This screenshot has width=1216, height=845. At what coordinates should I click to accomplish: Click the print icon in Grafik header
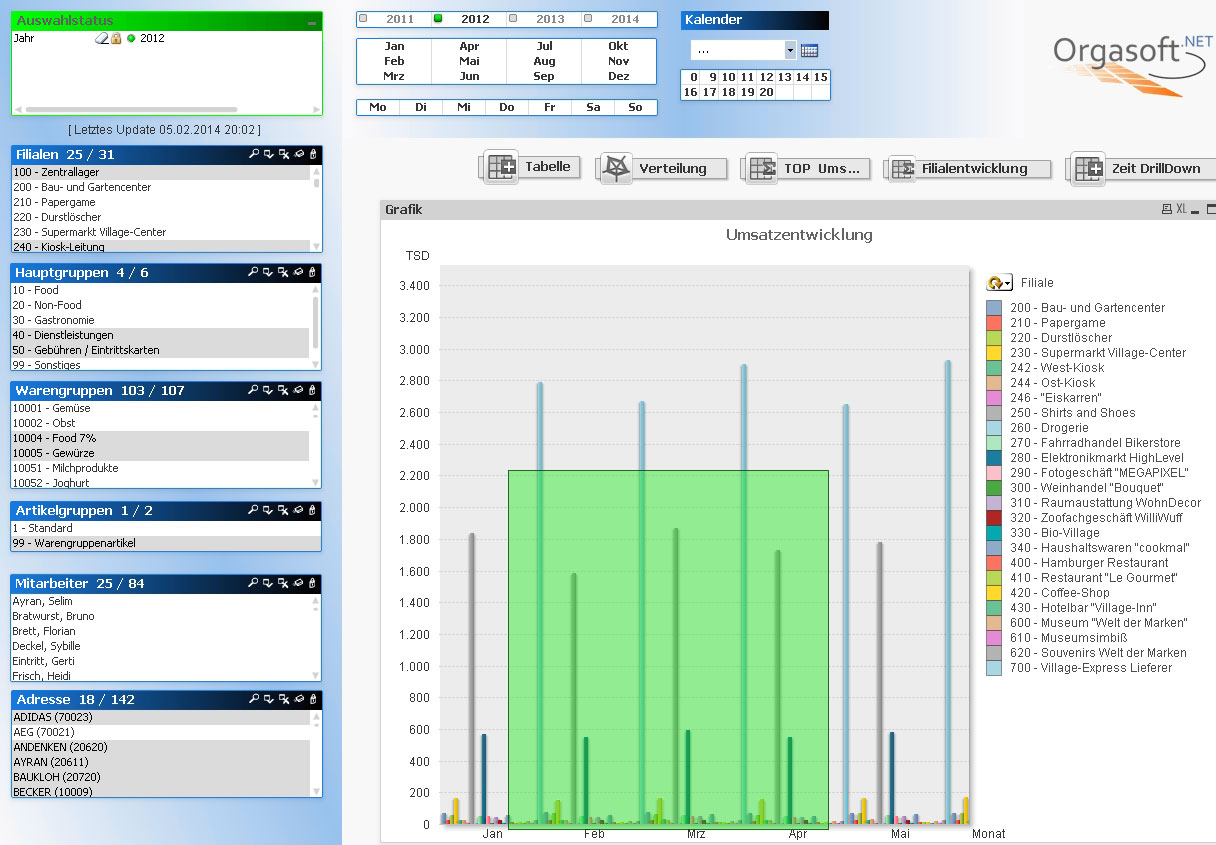coord(1166,210)
